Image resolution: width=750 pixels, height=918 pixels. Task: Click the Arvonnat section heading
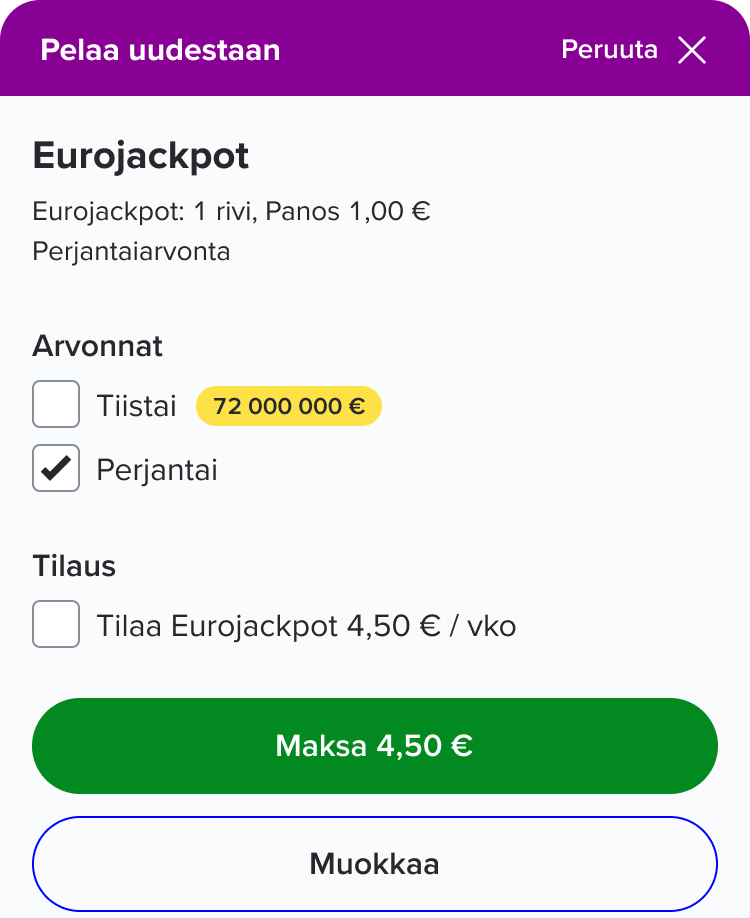coord(98,347)
